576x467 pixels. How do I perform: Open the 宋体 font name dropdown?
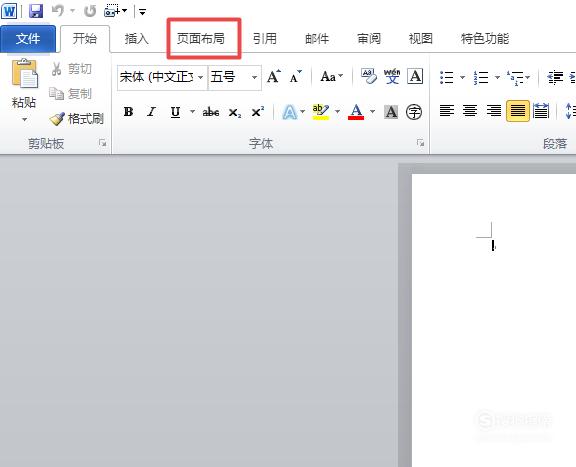[x=200, y=78]
